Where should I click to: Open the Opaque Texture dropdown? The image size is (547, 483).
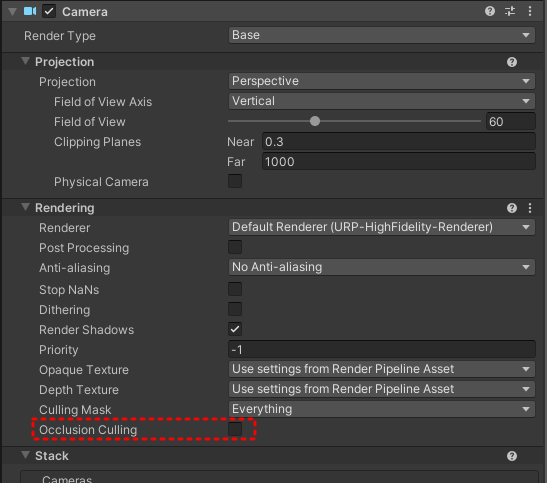tap(382, 369)
